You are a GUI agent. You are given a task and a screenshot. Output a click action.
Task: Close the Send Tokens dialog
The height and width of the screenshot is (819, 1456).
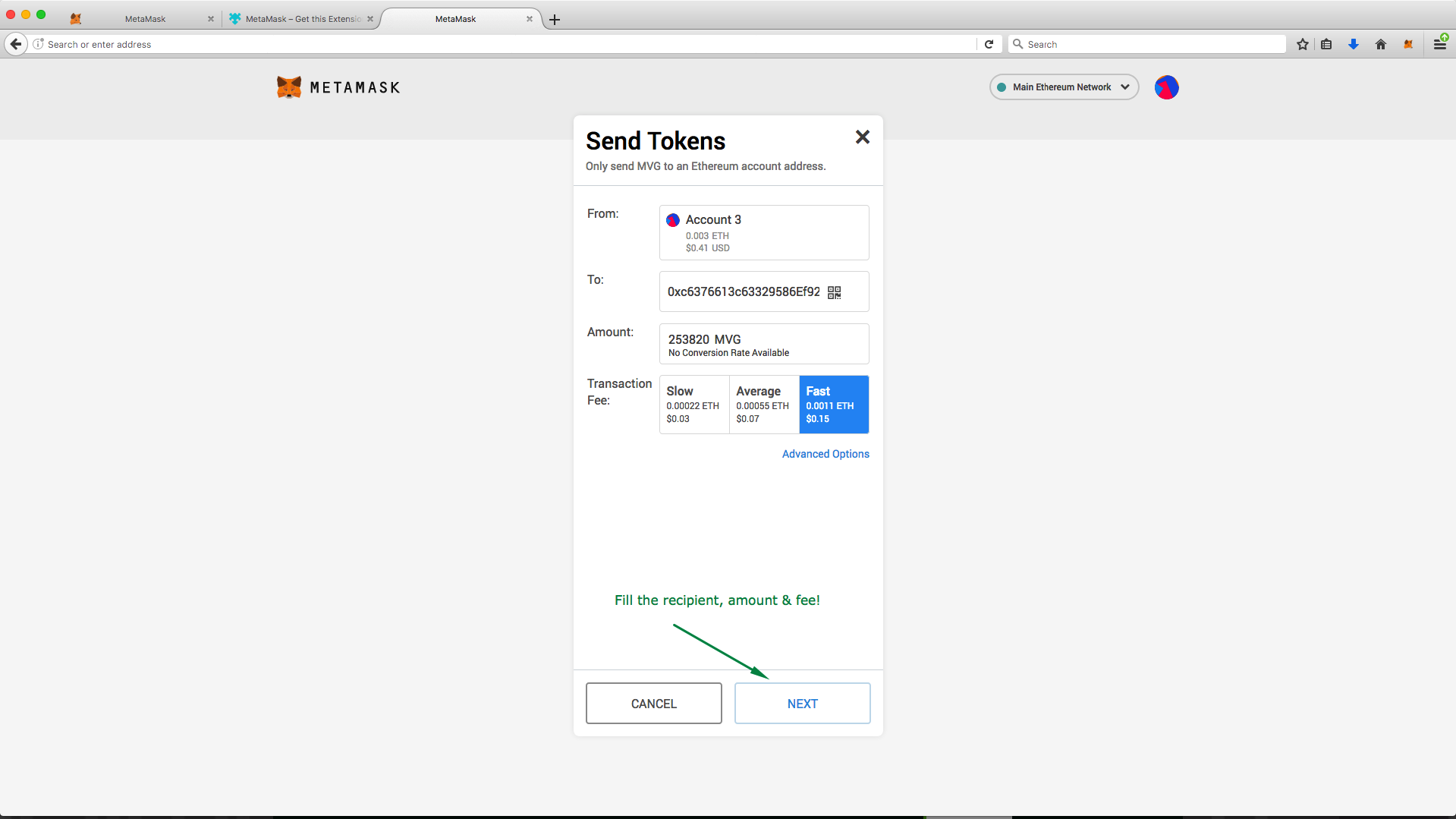(x=863, y=137)
